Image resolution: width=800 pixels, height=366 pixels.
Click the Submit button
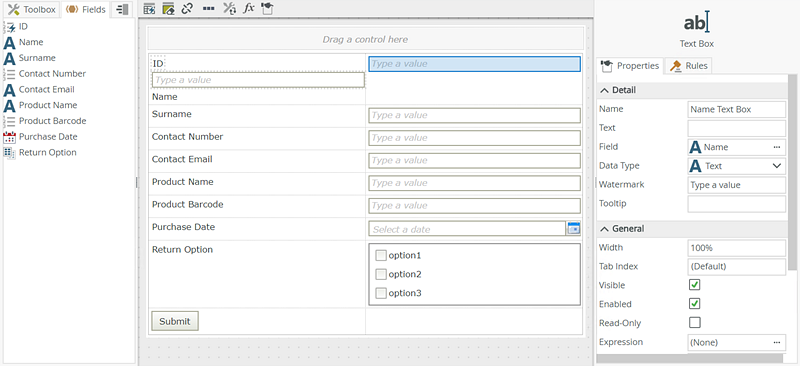click(x=174, y=321)
